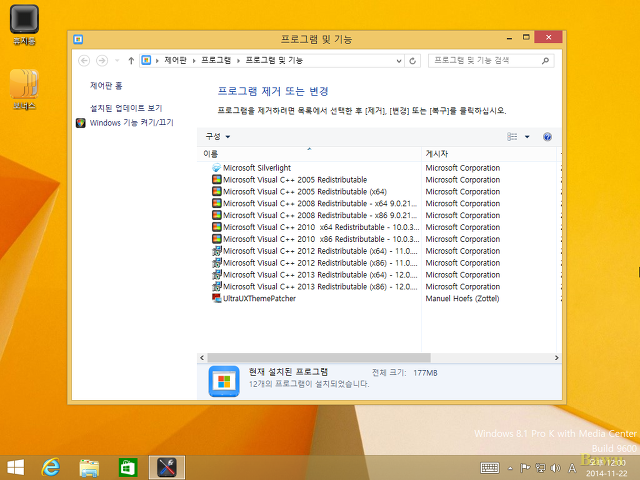The height and width of the screenshot is (480, 640).
Task: Open the 구성 dropdown menu
Action: point(218,136)
